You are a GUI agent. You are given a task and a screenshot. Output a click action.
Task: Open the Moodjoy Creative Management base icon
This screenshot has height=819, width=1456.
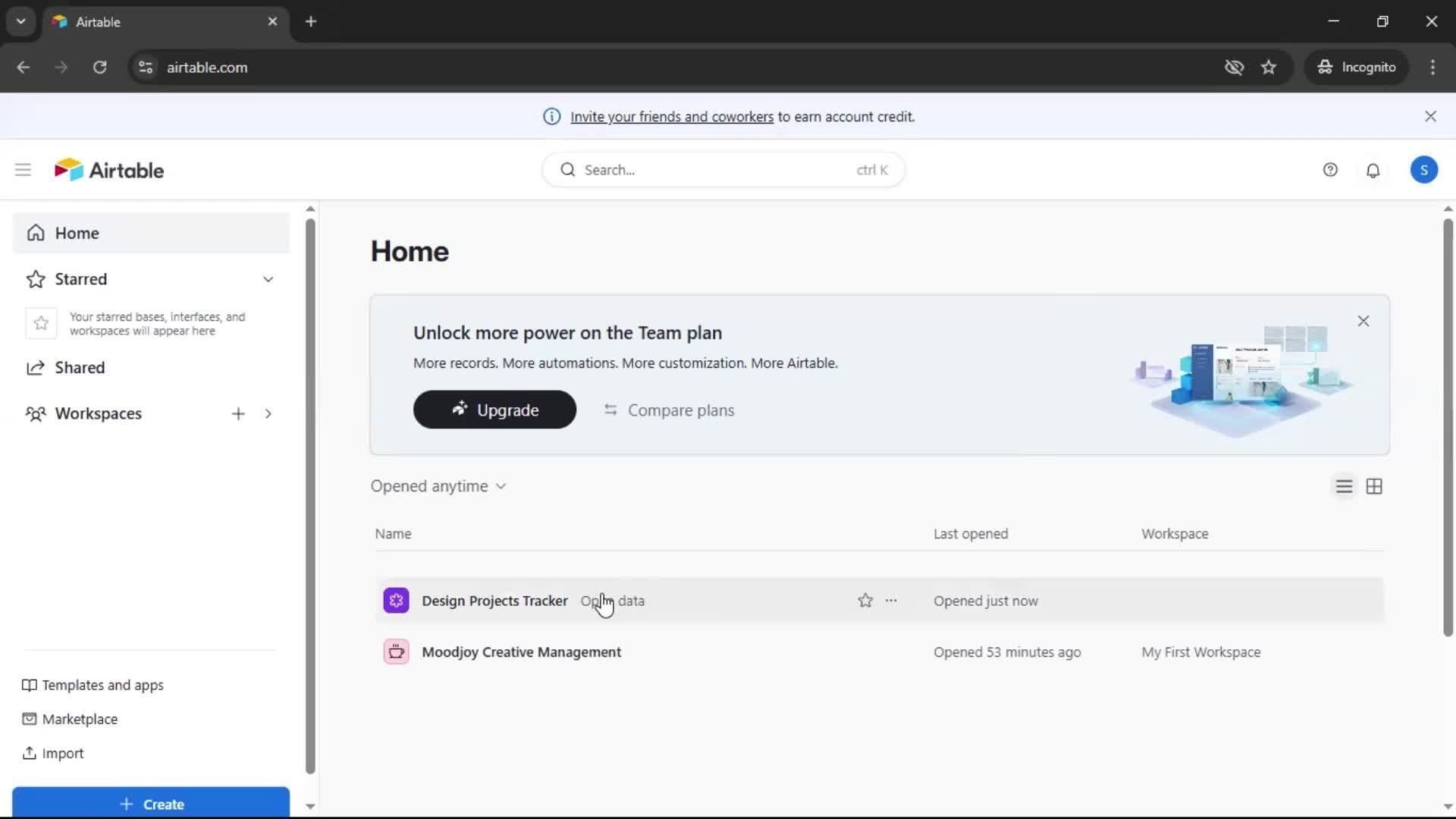pos(396,652)
